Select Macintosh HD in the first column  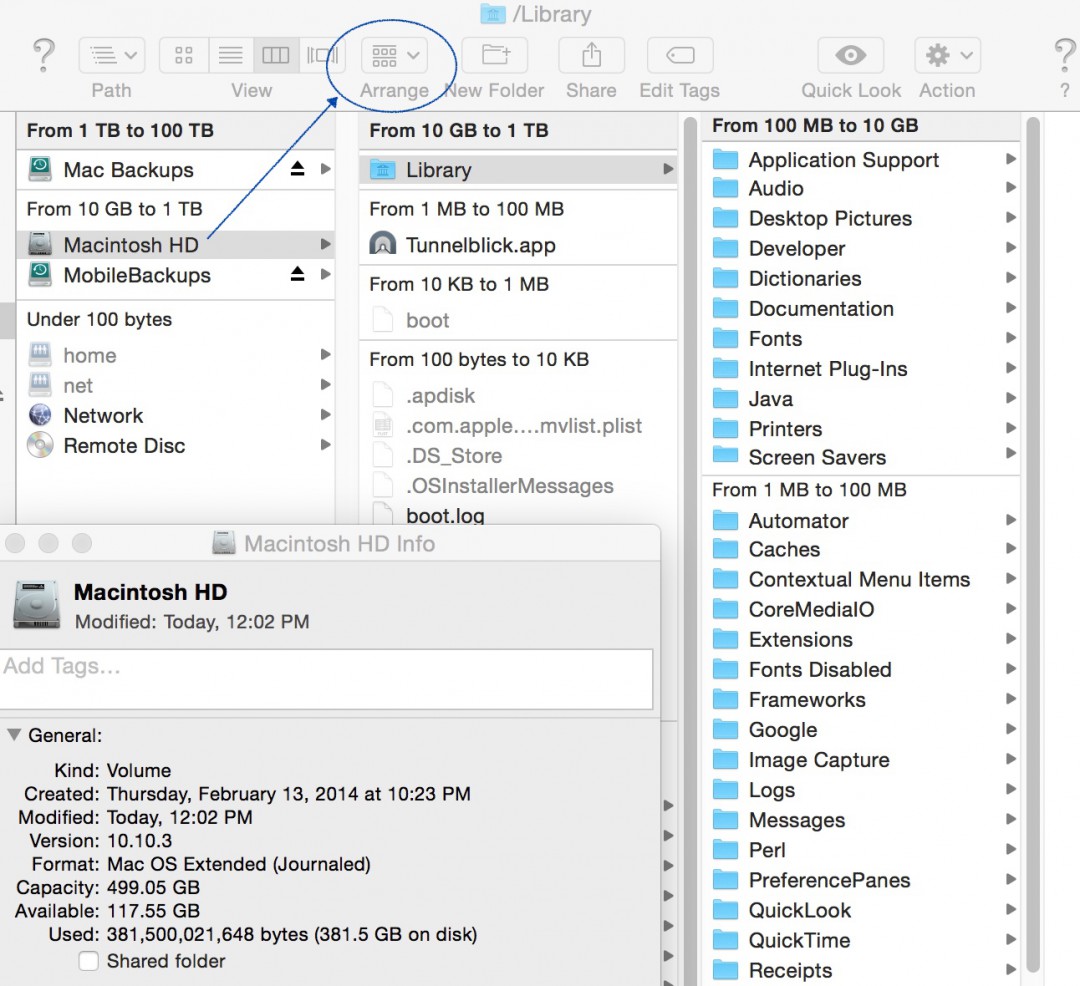pos(176,244)
